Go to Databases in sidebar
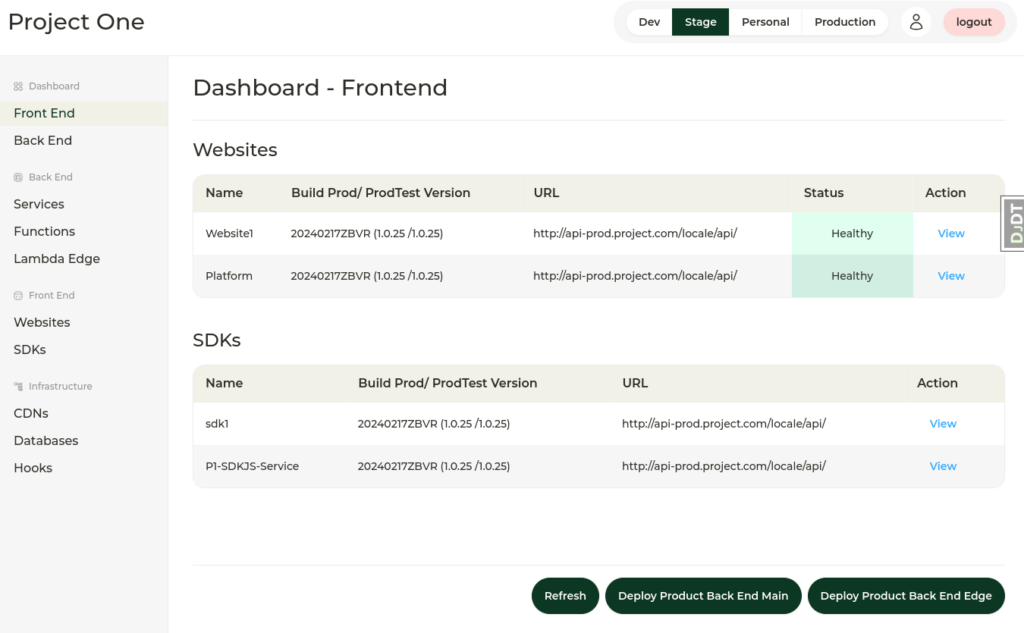The image size is (1024, 633). click(46, 441)
